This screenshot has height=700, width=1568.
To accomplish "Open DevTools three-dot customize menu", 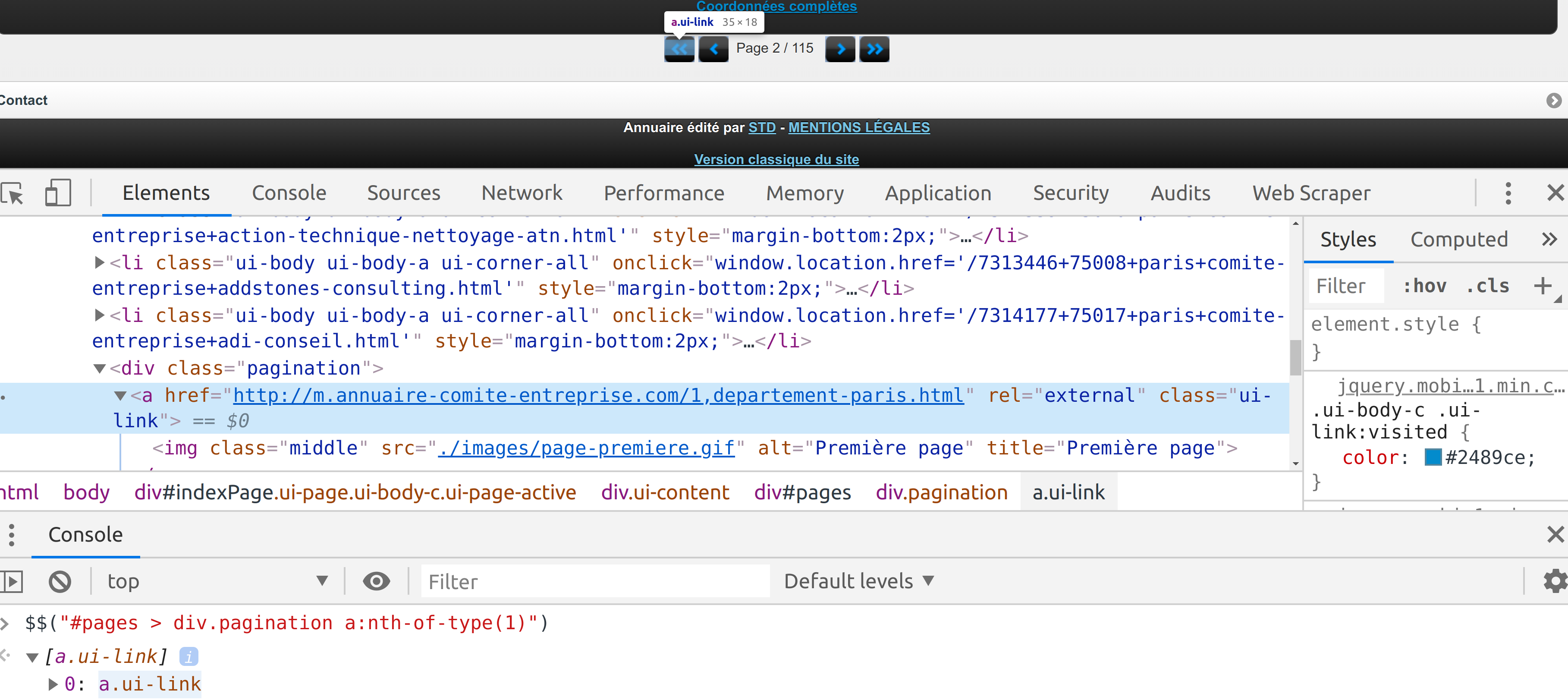I will click(x=1508, y=193).
